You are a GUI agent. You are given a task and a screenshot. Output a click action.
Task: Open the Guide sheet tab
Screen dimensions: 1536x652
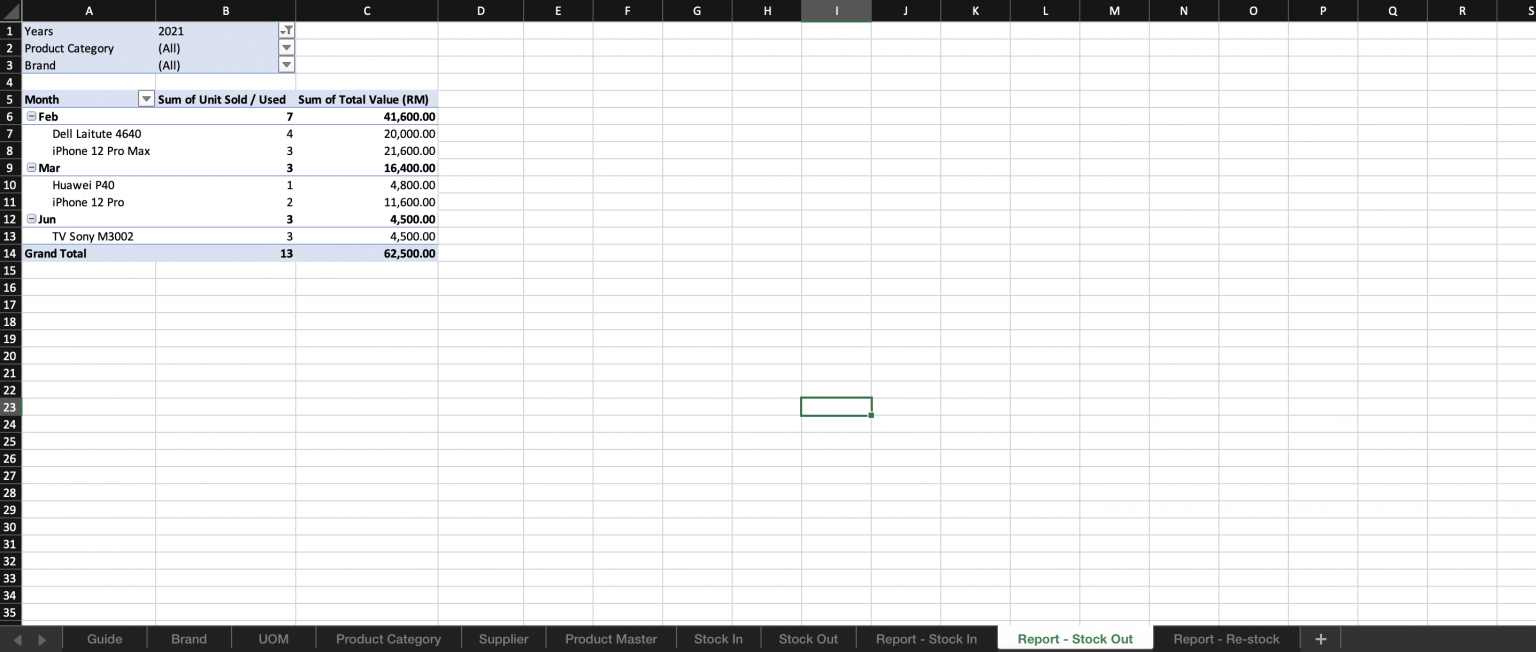(105, 638)
